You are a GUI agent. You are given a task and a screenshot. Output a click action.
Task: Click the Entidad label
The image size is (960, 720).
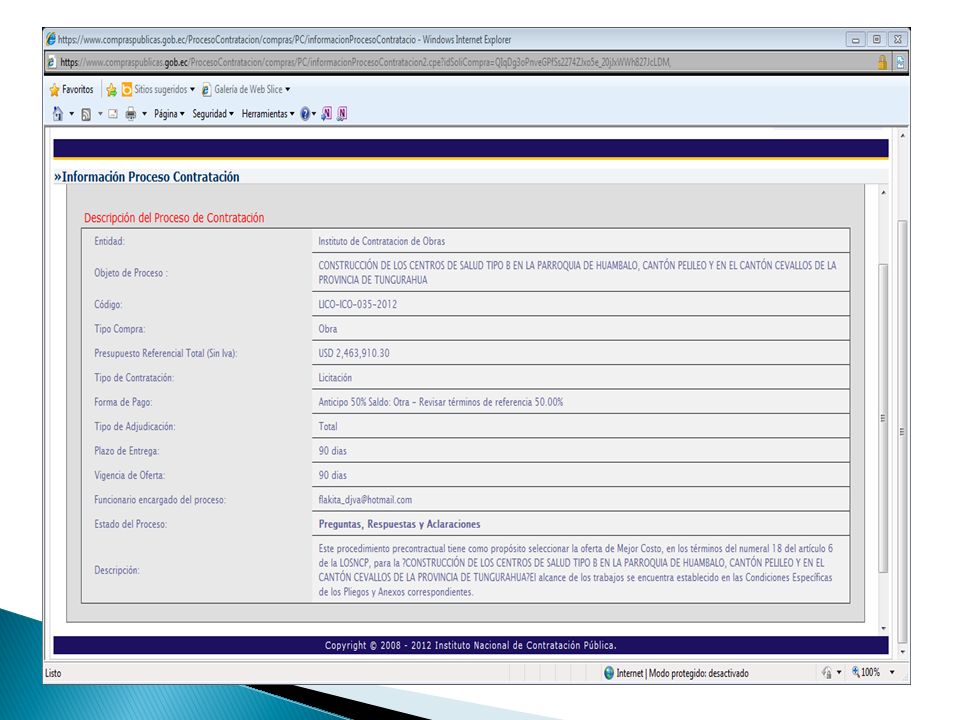109,241
